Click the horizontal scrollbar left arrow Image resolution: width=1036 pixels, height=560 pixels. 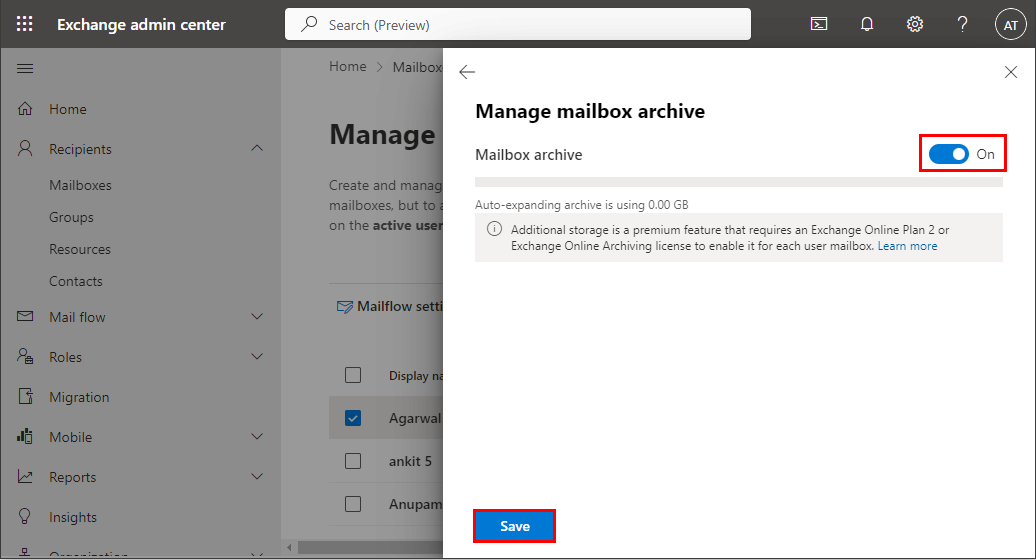(x=289, y=547)
